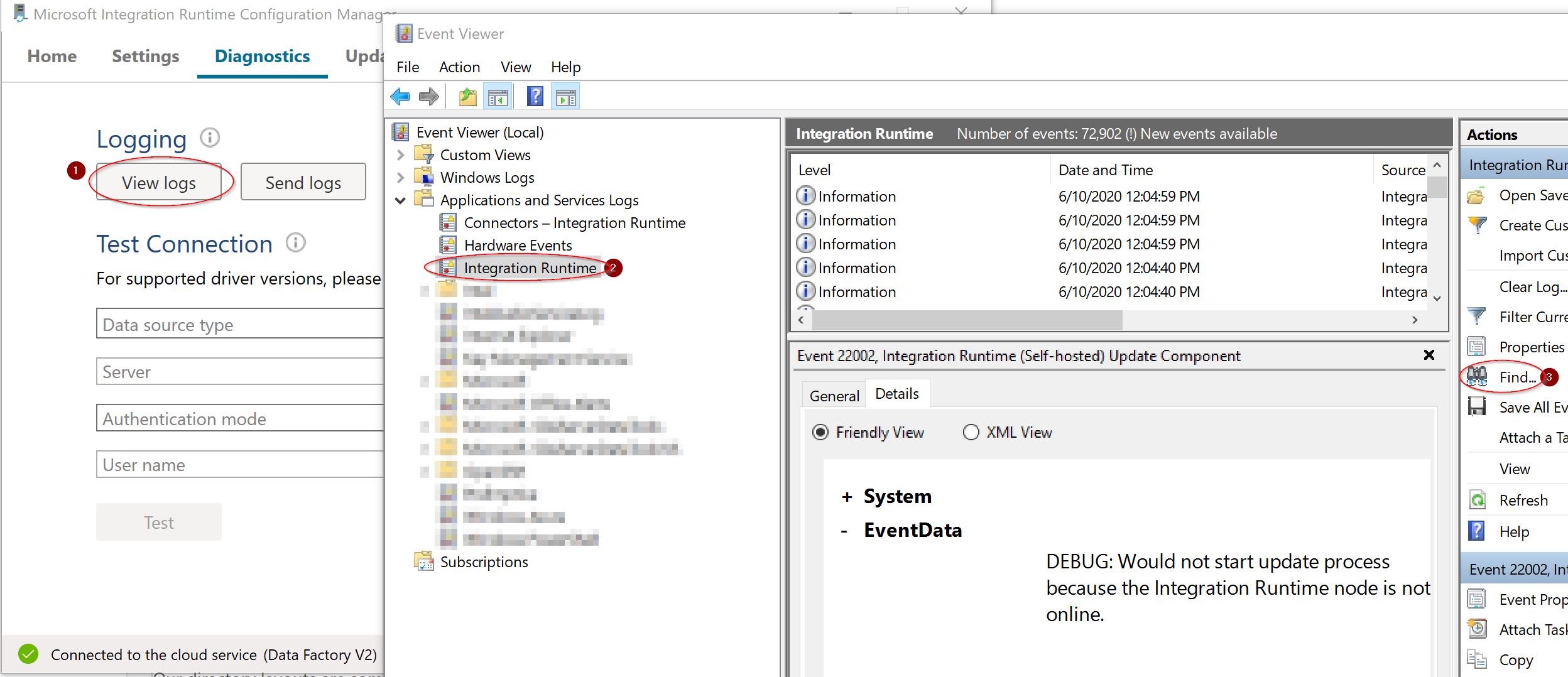Collapse Applications and Services Logs node

(x=400, y=200)
